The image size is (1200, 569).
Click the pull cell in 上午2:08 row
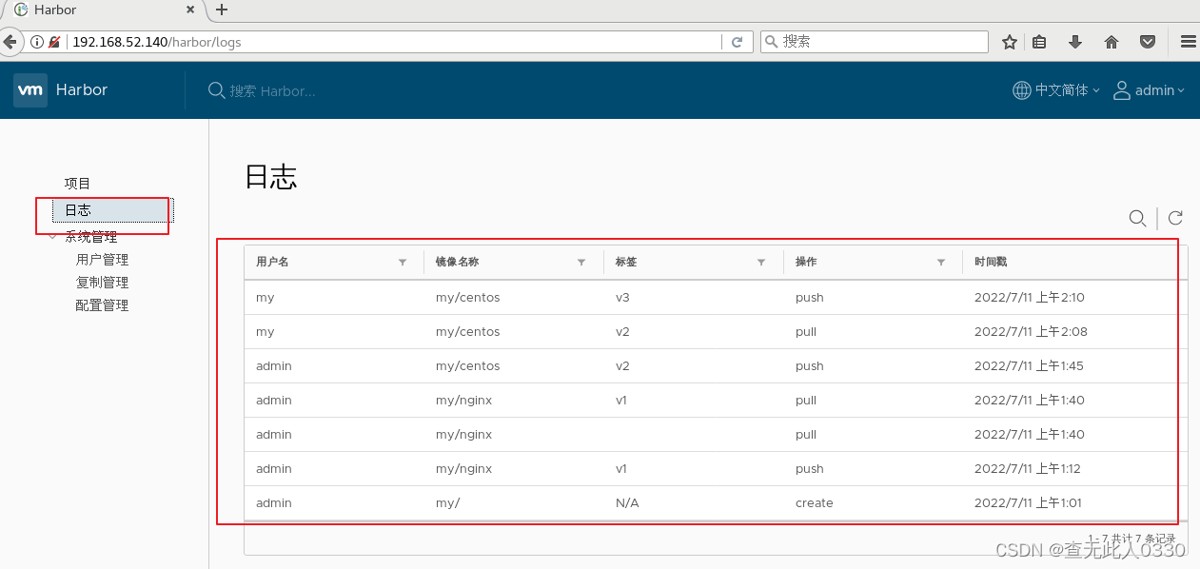806,332
